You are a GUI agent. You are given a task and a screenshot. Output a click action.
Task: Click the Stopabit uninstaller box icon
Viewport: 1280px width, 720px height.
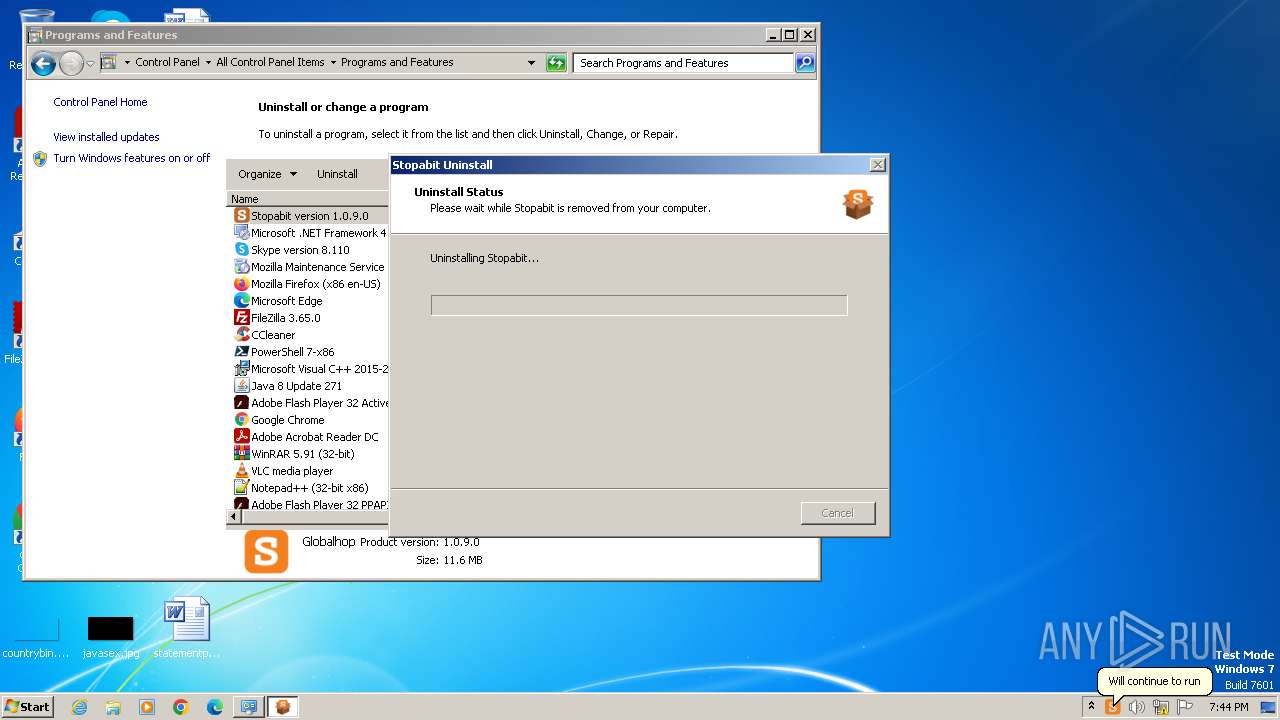point(858,204)
